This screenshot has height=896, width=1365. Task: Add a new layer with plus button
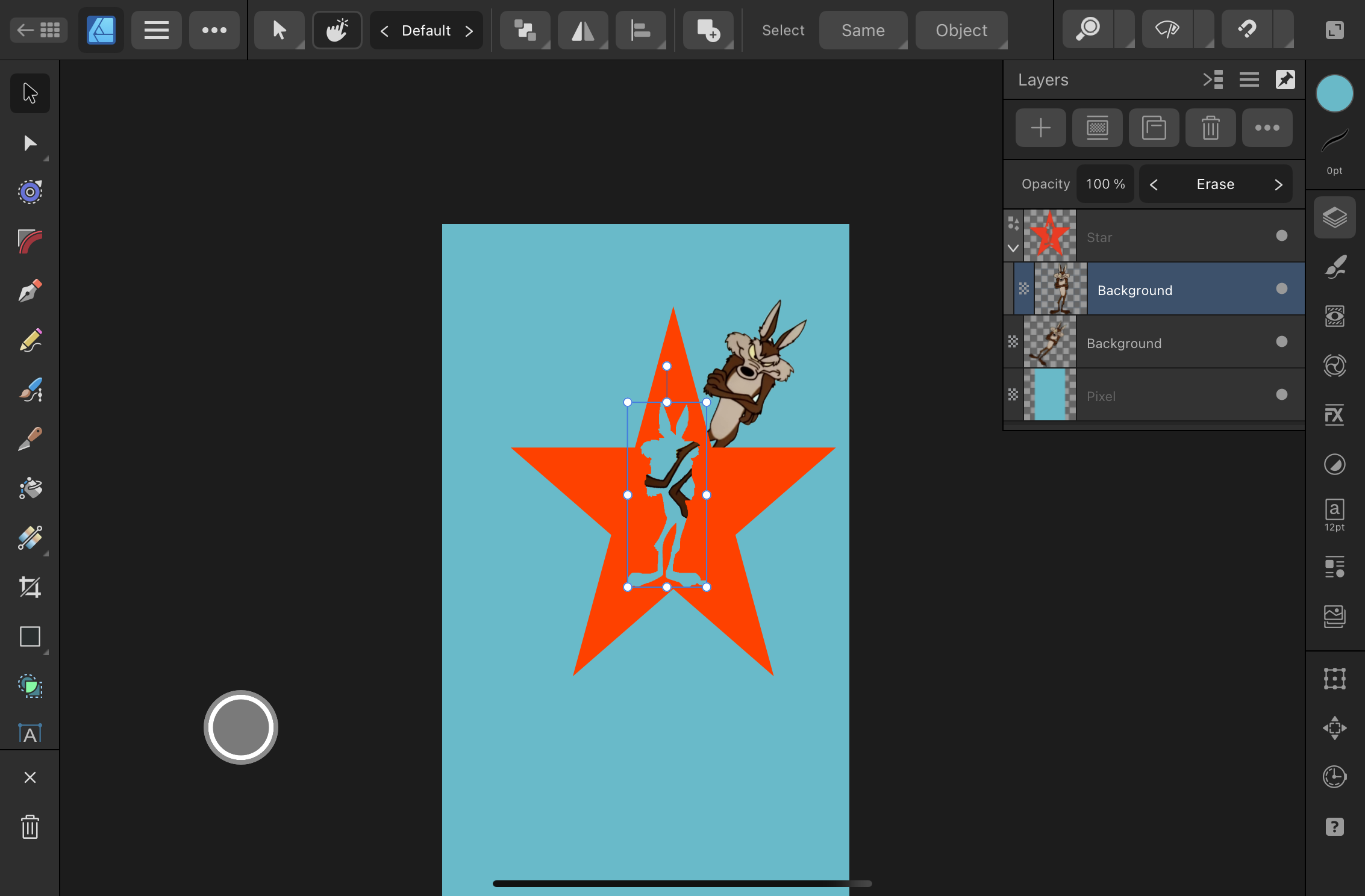1041,128
